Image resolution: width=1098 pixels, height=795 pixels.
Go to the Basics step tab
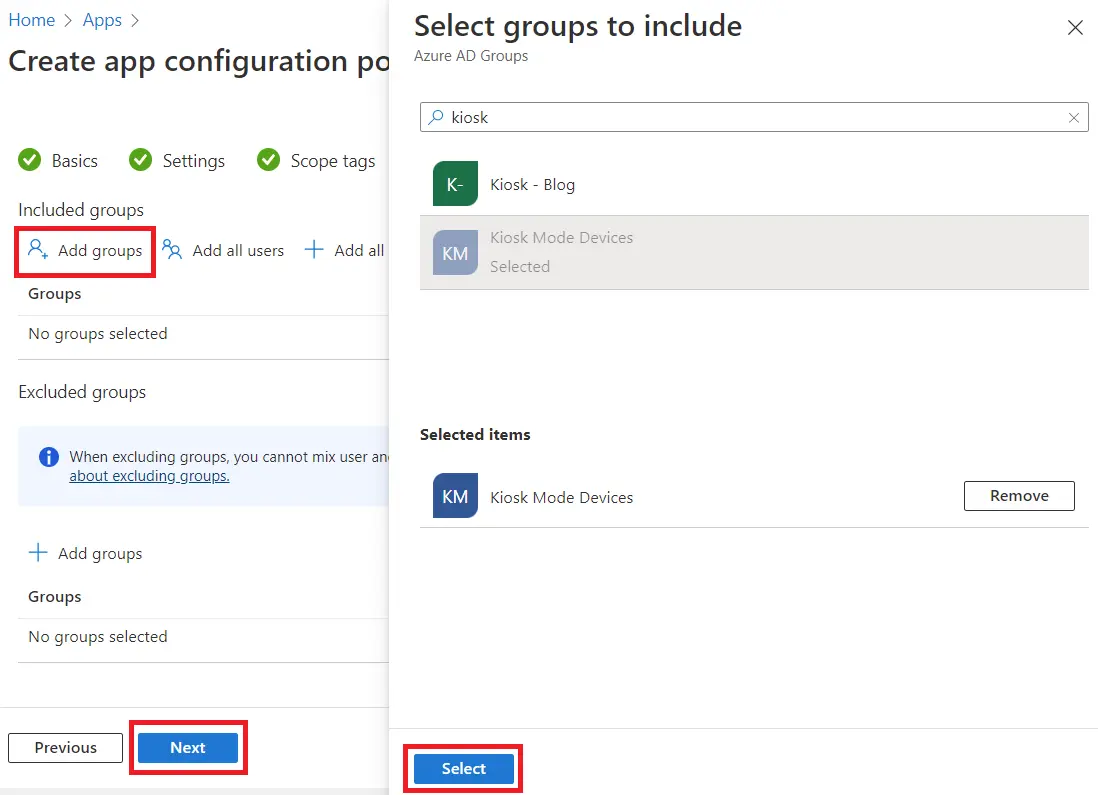click(x=60, y=161)
